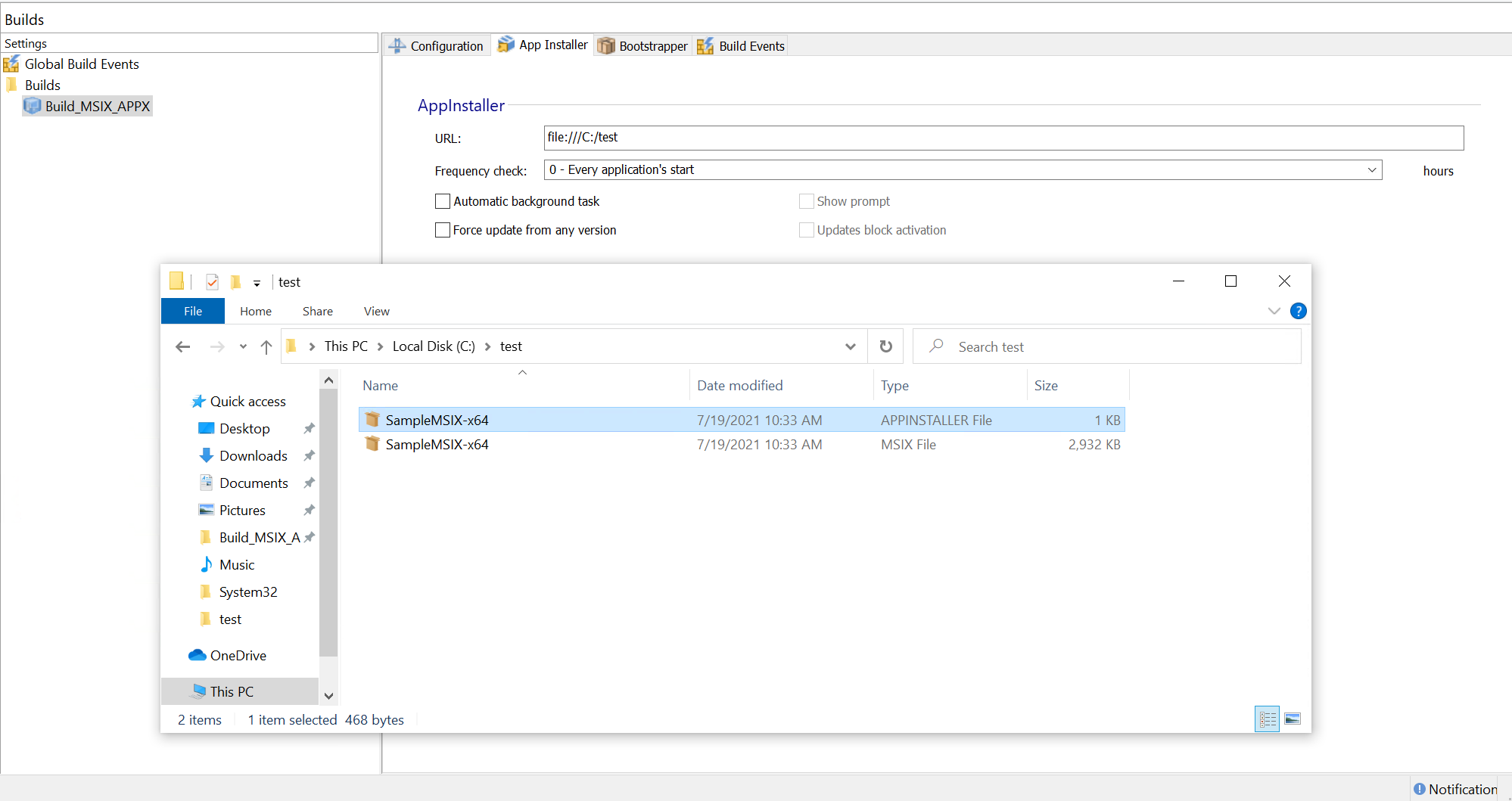
Task: Expand the Explorer ribbon chevron
Action: [1274, 311]
